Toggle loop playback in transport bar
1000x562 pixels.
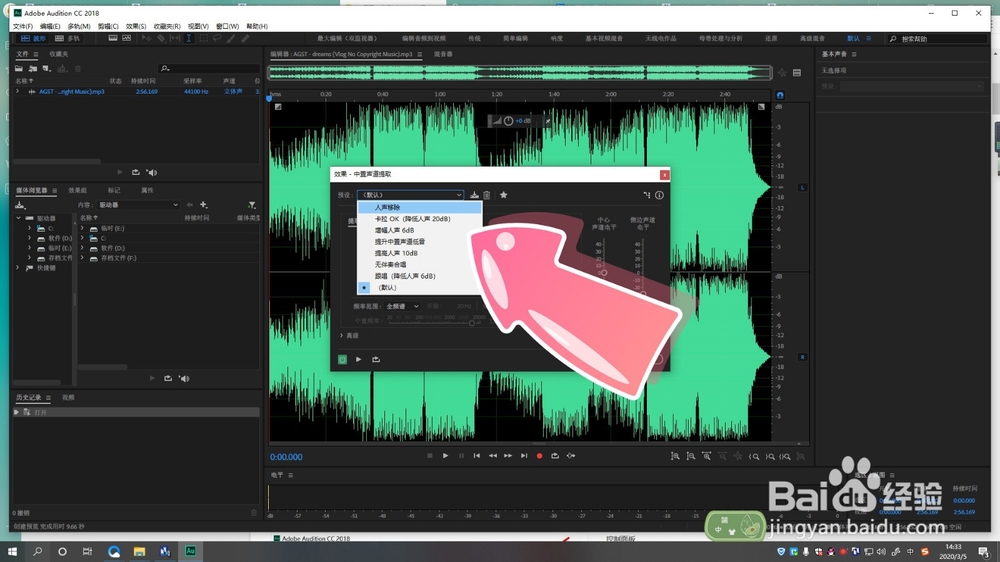click(555, 456)
